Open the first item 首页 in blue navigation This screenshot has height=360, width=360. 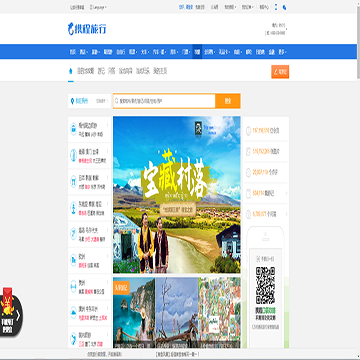(x=73, y=52)
